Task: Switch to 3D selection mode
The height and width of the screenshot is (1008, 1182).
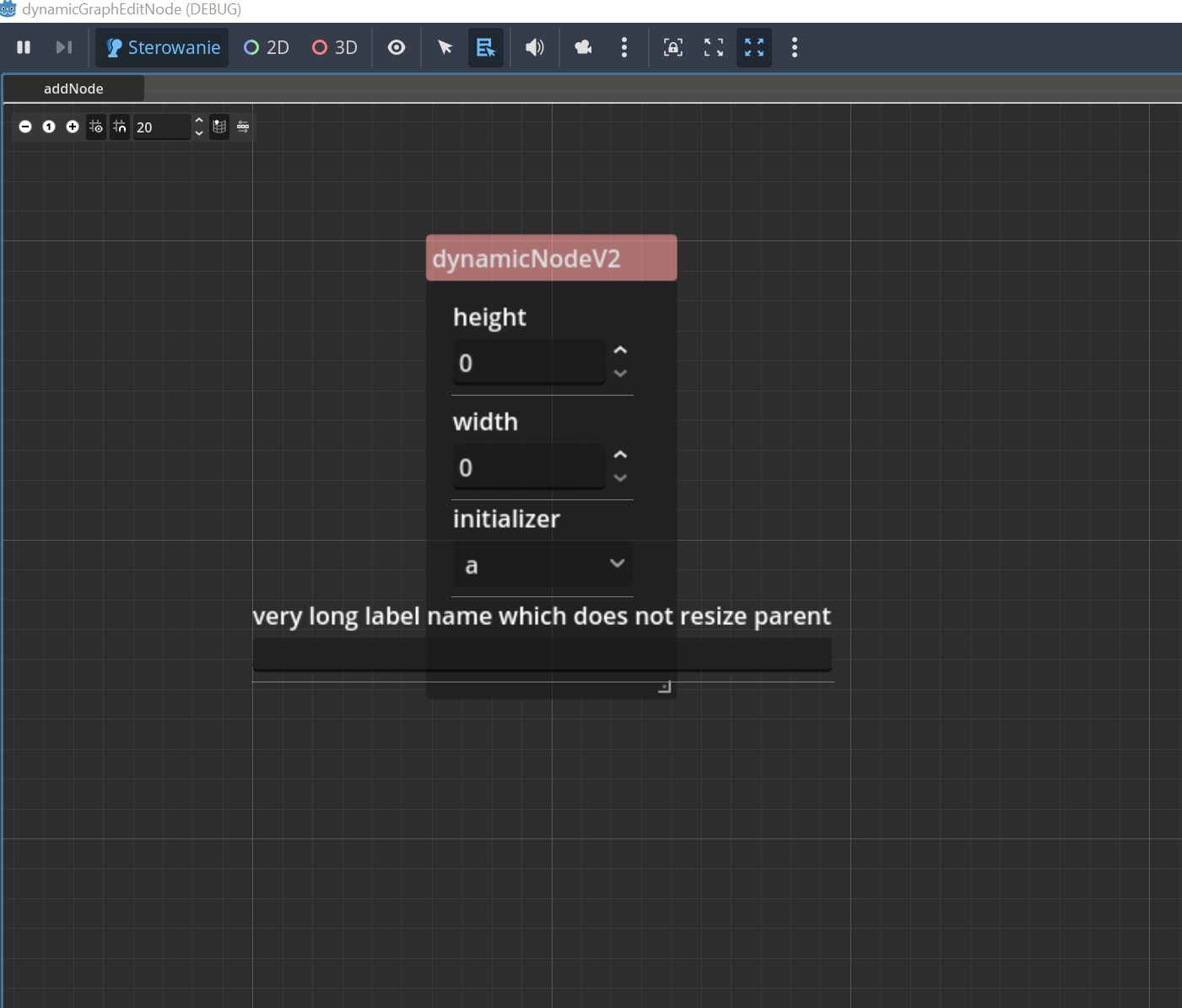Action: pyautogui.click(x=335, y=47)
